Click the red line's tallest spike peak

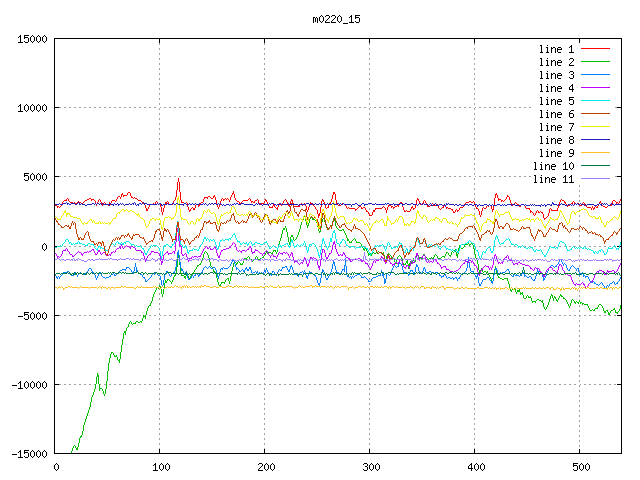(x=178, y=179)
